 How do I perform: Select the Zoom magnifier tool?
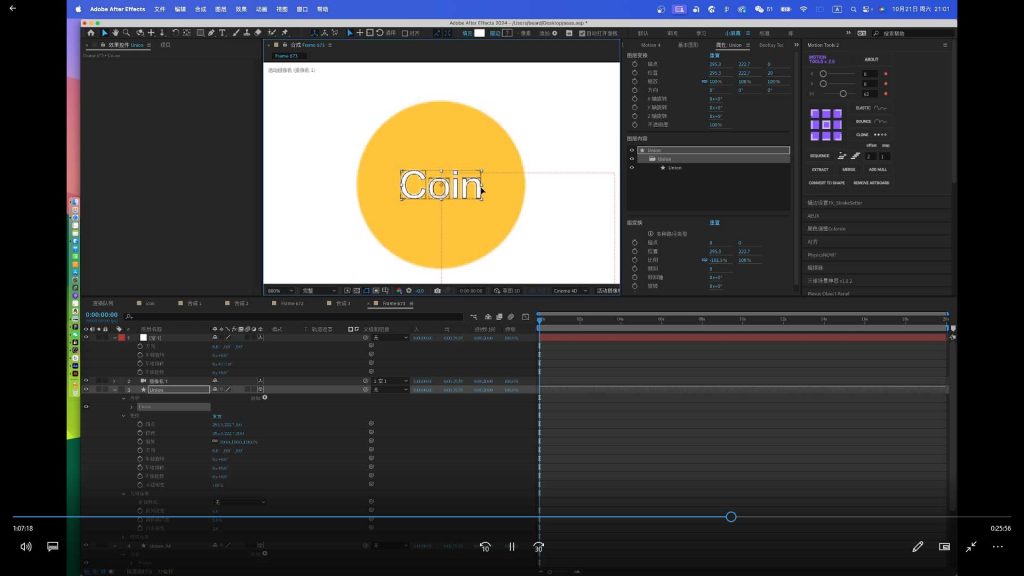(x=127, y=33)
